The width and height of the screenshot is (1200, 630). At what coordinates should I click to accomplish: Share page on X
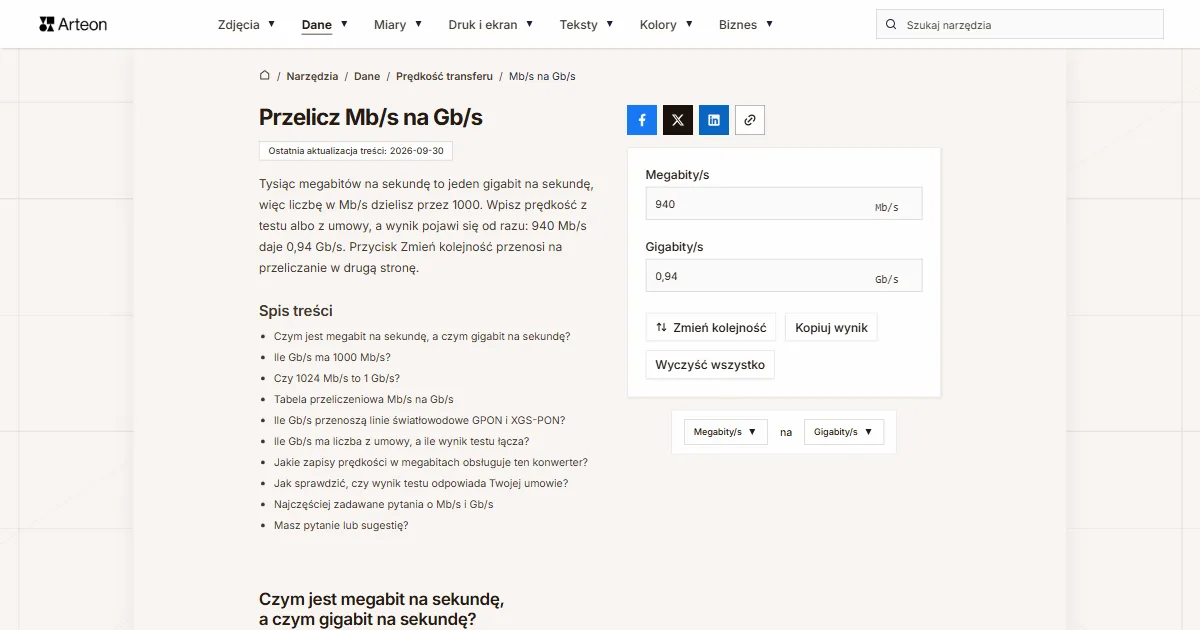pos(678,120)
